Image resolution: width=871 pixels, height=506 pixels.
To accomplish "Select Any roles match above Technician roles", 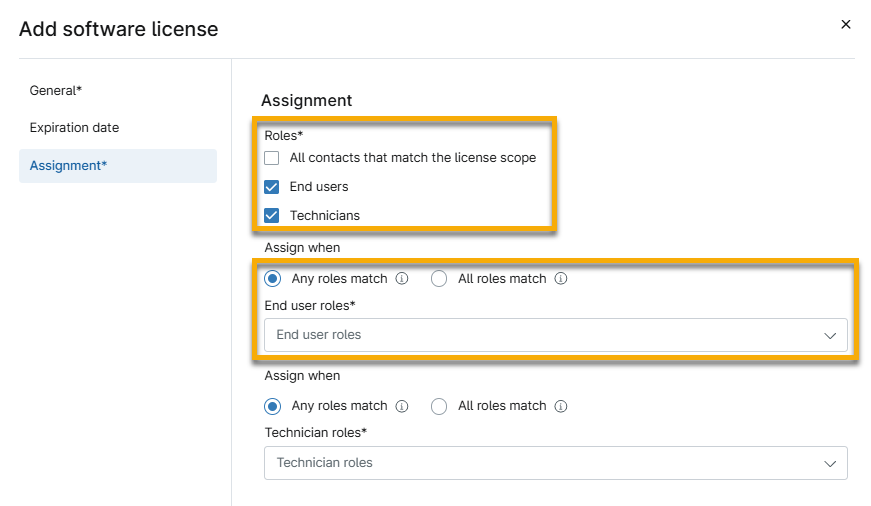I will (273, 407).
